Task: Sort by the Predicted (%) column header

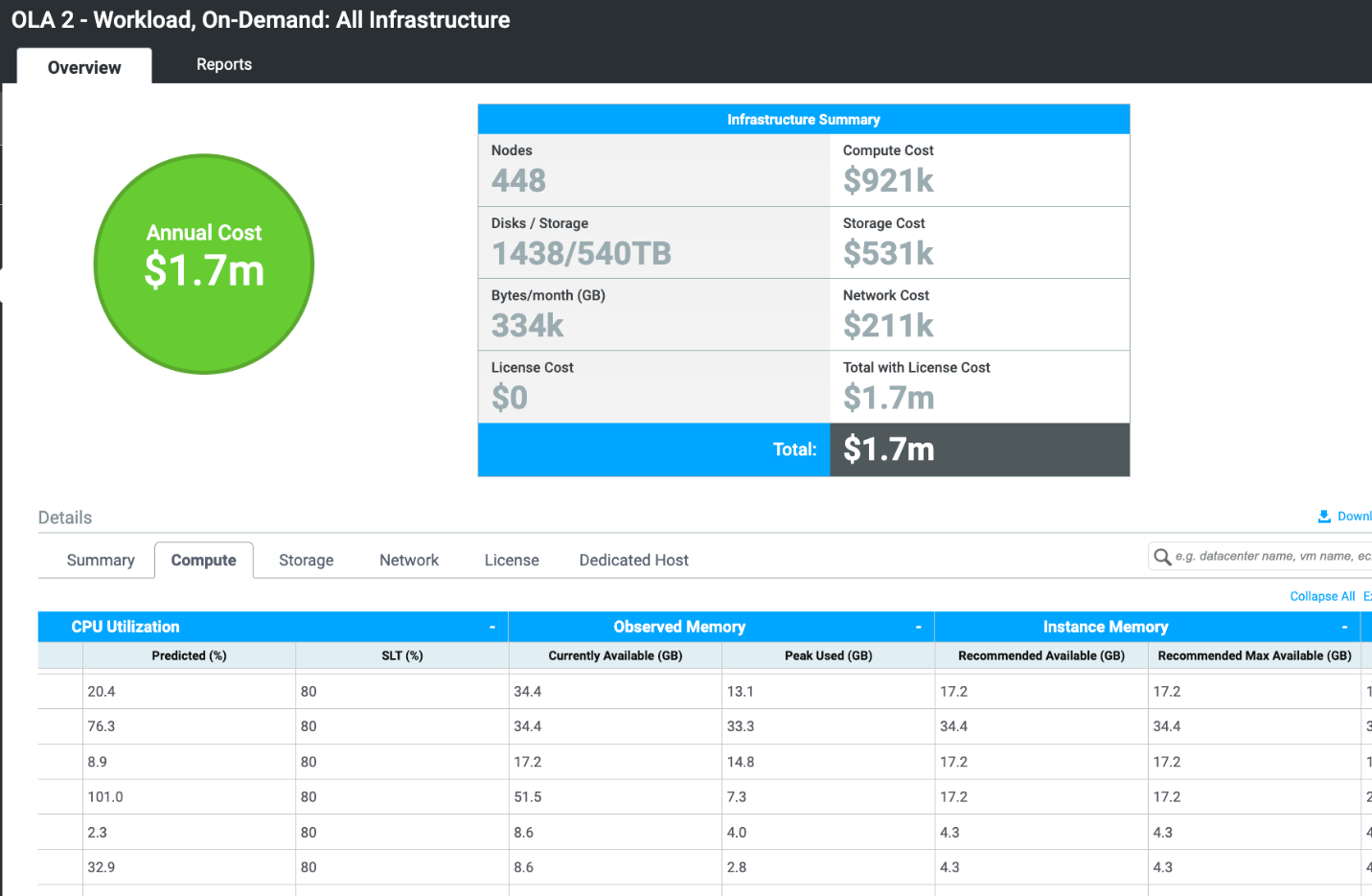Action: (189, 655)
